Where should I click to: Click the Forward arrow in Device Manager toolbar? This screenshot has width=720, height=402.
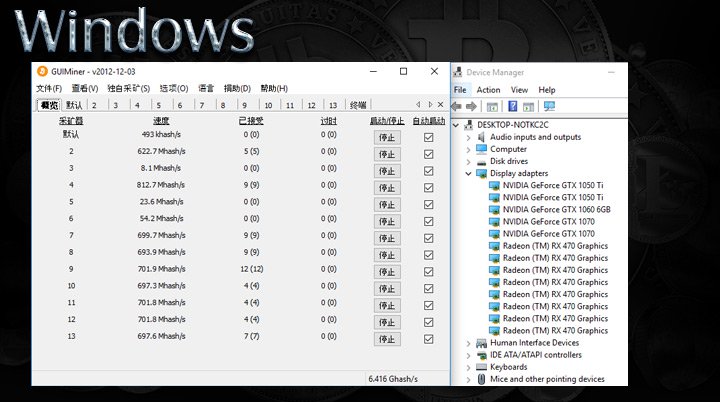472,106
